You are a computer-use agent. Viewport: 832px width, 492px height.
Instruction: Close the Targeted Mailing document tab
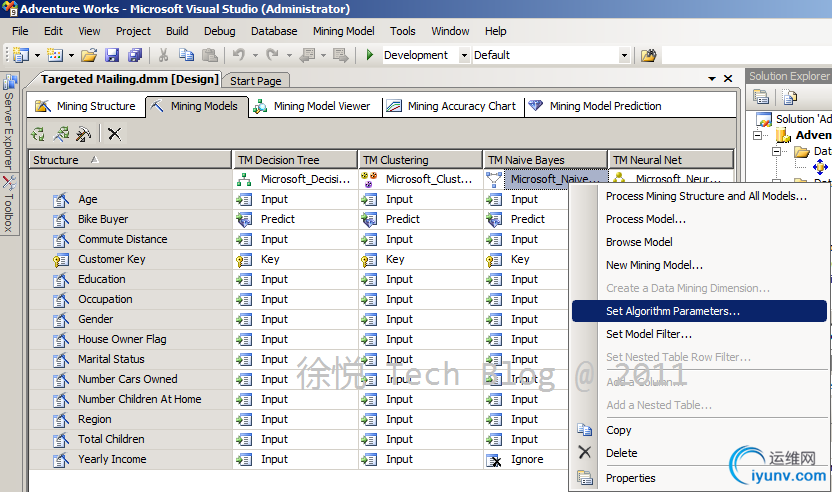click(728, 79)
